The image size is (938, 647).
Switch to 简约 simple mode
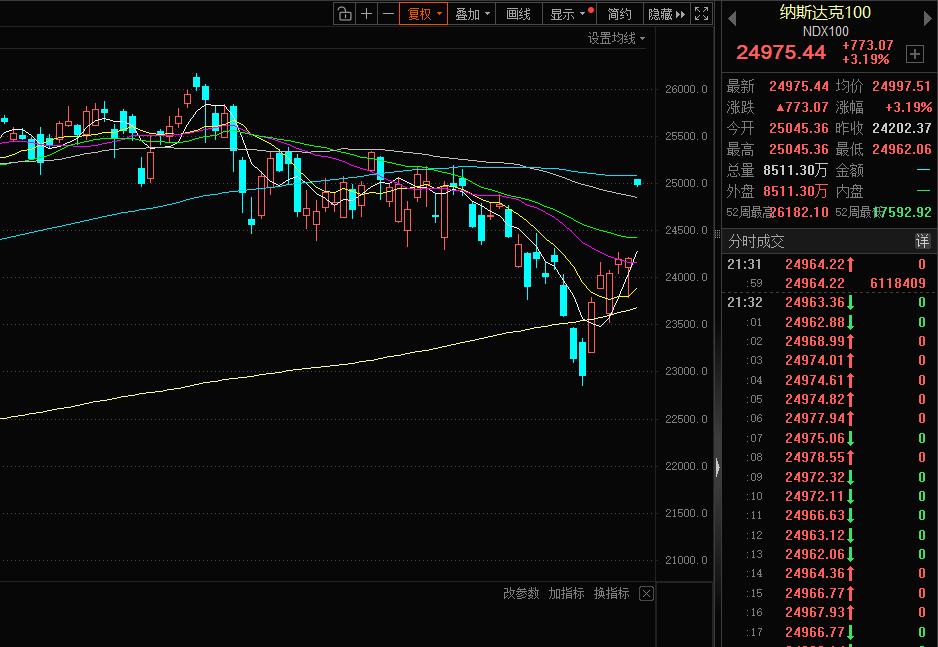click(x=619, y=14)
